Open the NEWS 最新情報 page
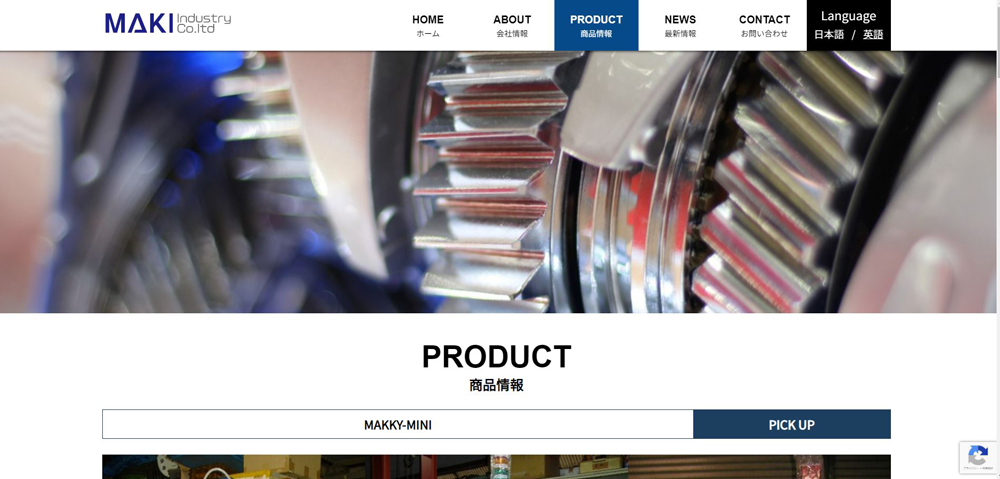 (x=680, y=26)
